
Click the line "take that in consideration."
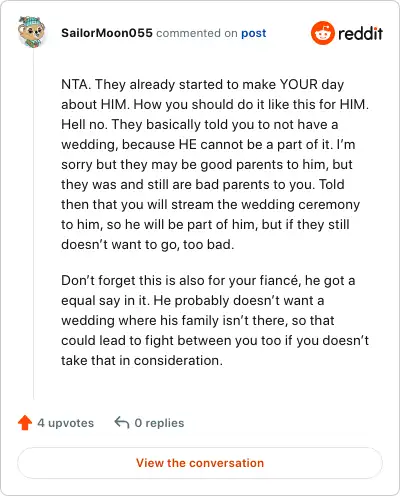pos(142,360)
